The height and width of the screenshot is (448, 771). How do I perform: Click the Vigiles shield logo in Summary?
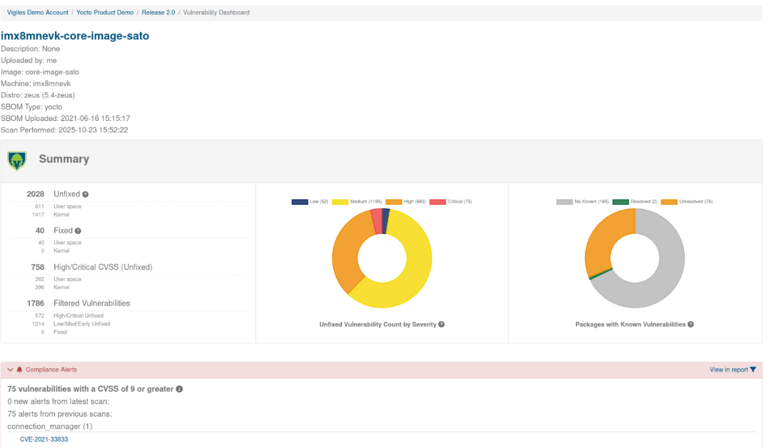16,160
